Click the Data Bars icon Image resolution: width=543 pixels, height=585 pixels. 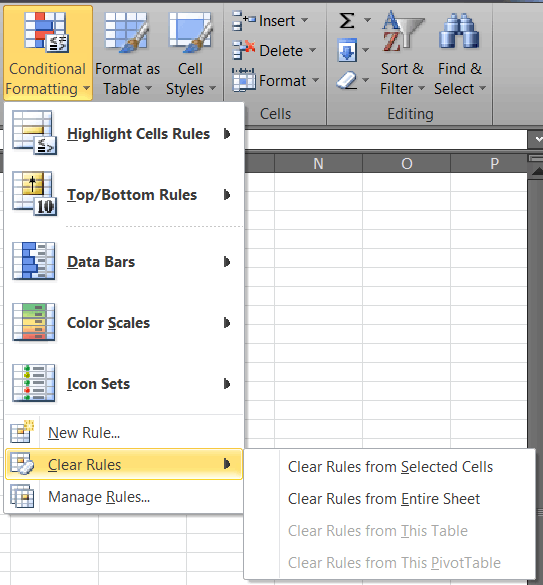click(x=34, y=261)
